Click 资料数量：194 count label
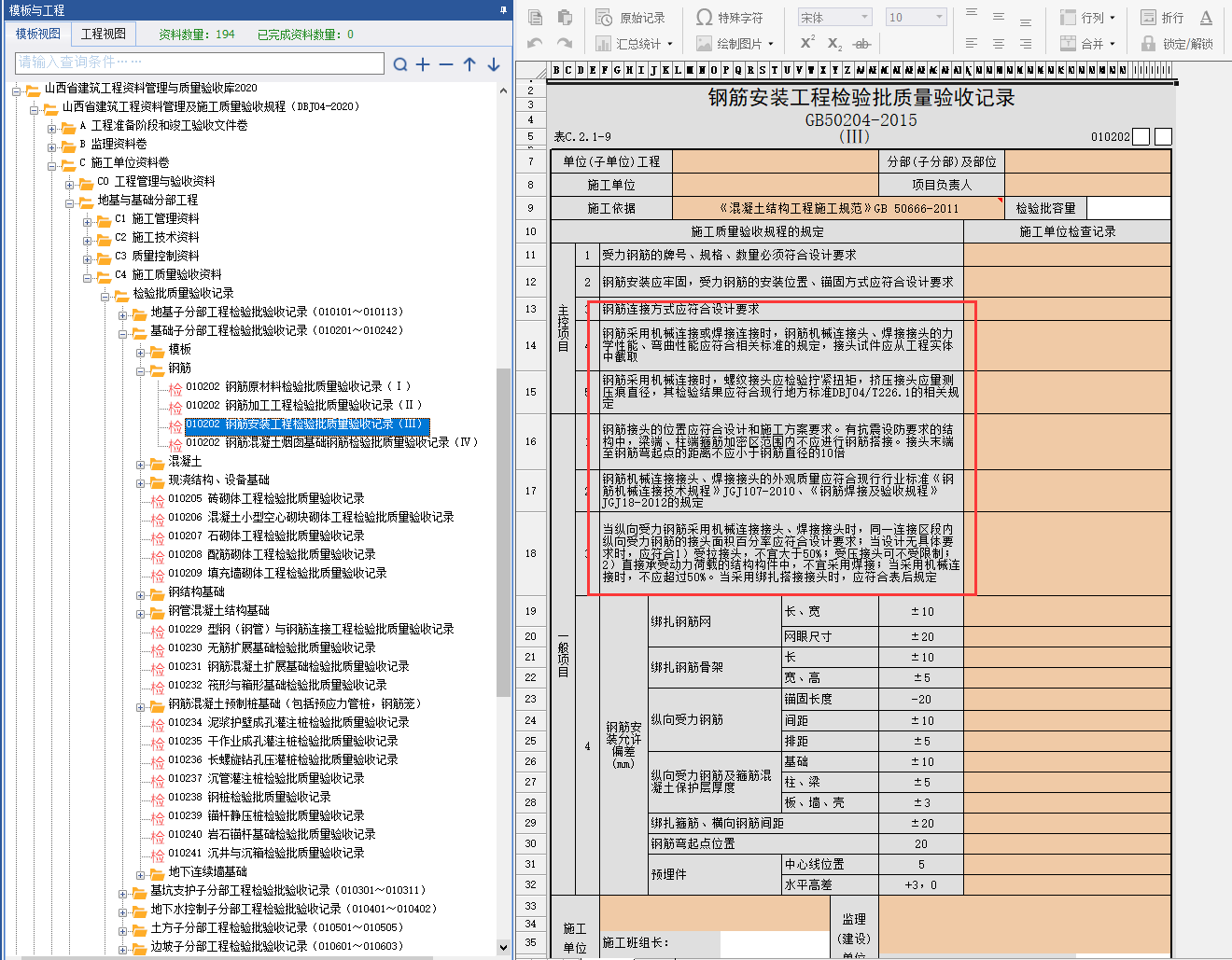Image resolution: width=1232 pixels, height=960 pixels. click(x=197, y=35)
